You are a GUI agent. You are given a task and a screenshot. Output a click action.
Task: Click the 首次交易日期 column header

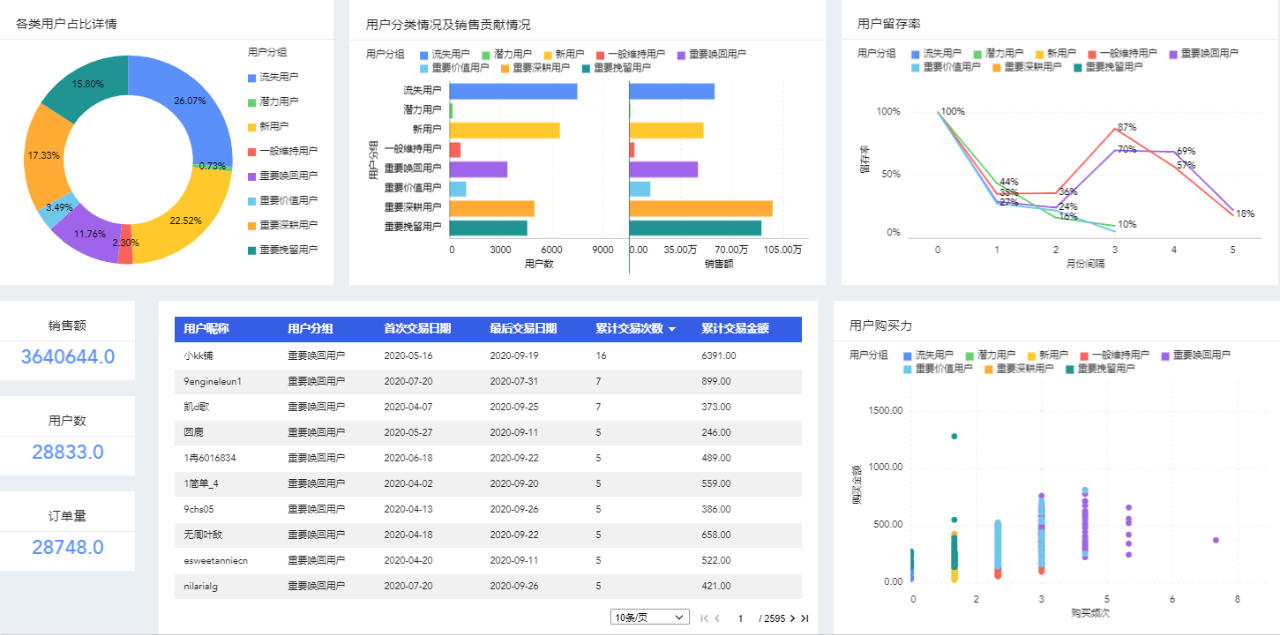pyautogui.click(x=417, y=328)
